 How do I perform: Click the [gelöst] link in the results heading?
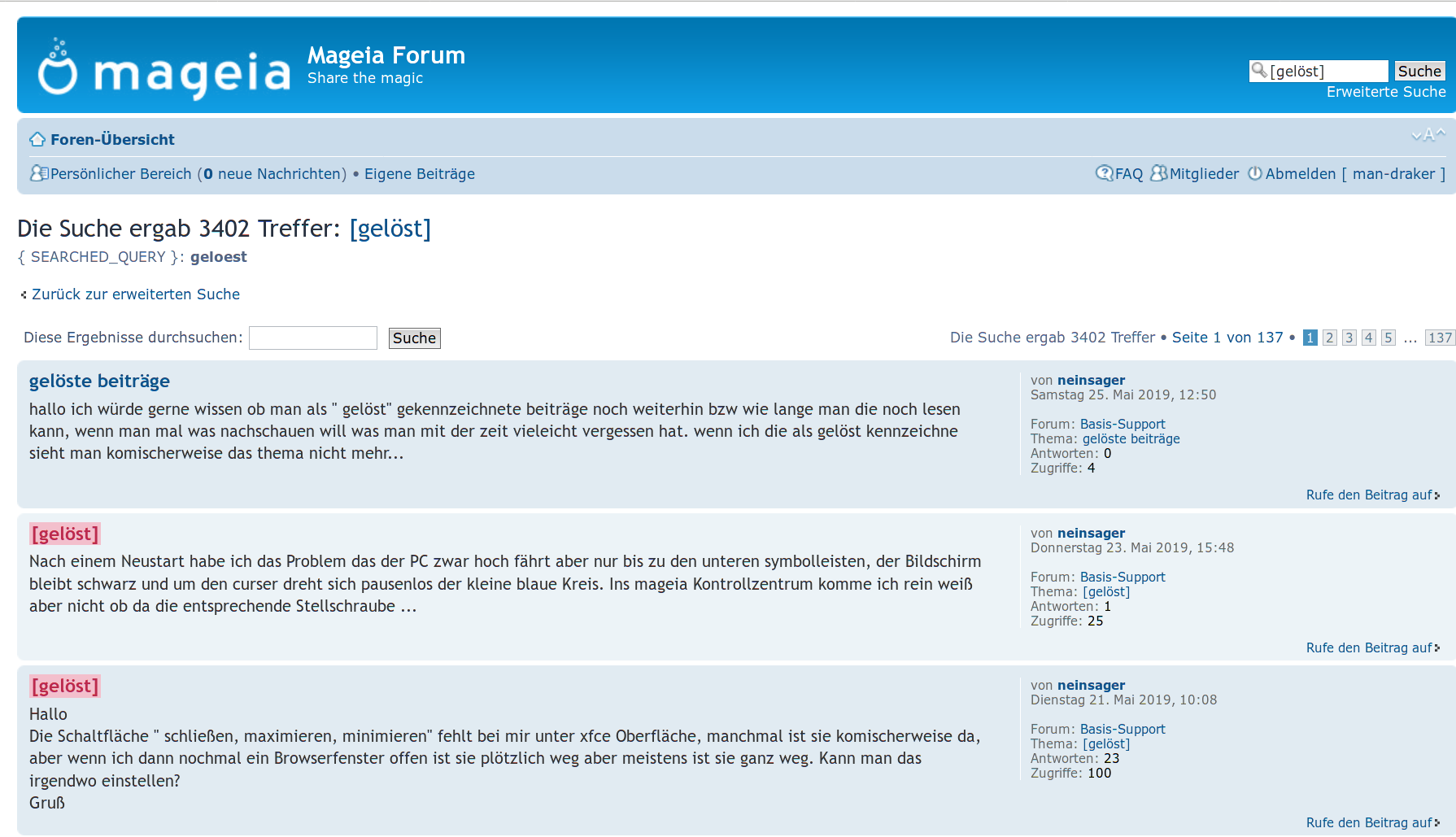pyautogui.click(x=390, y=229)
